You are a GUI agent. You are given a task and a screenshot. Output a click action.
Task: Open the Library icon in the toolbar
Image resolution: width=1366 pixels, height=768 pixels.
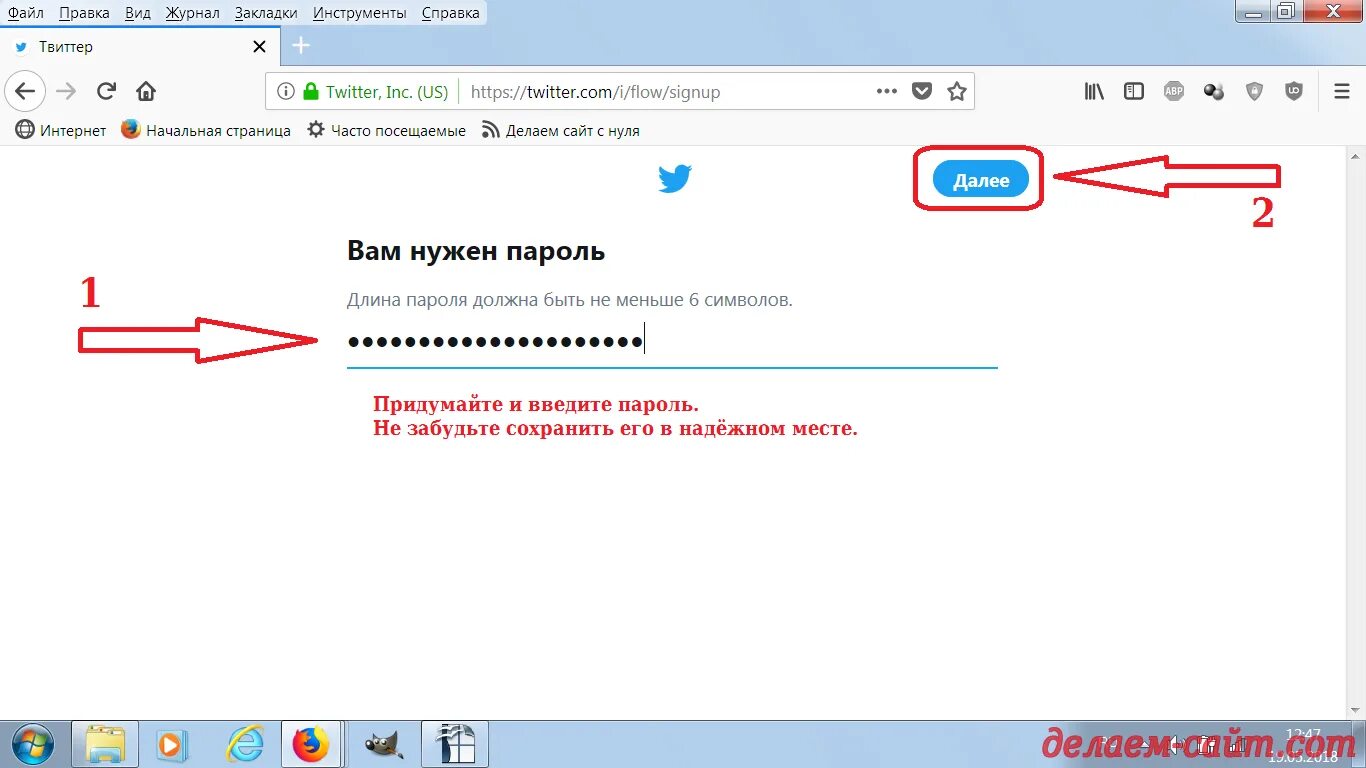point(1094,92)
